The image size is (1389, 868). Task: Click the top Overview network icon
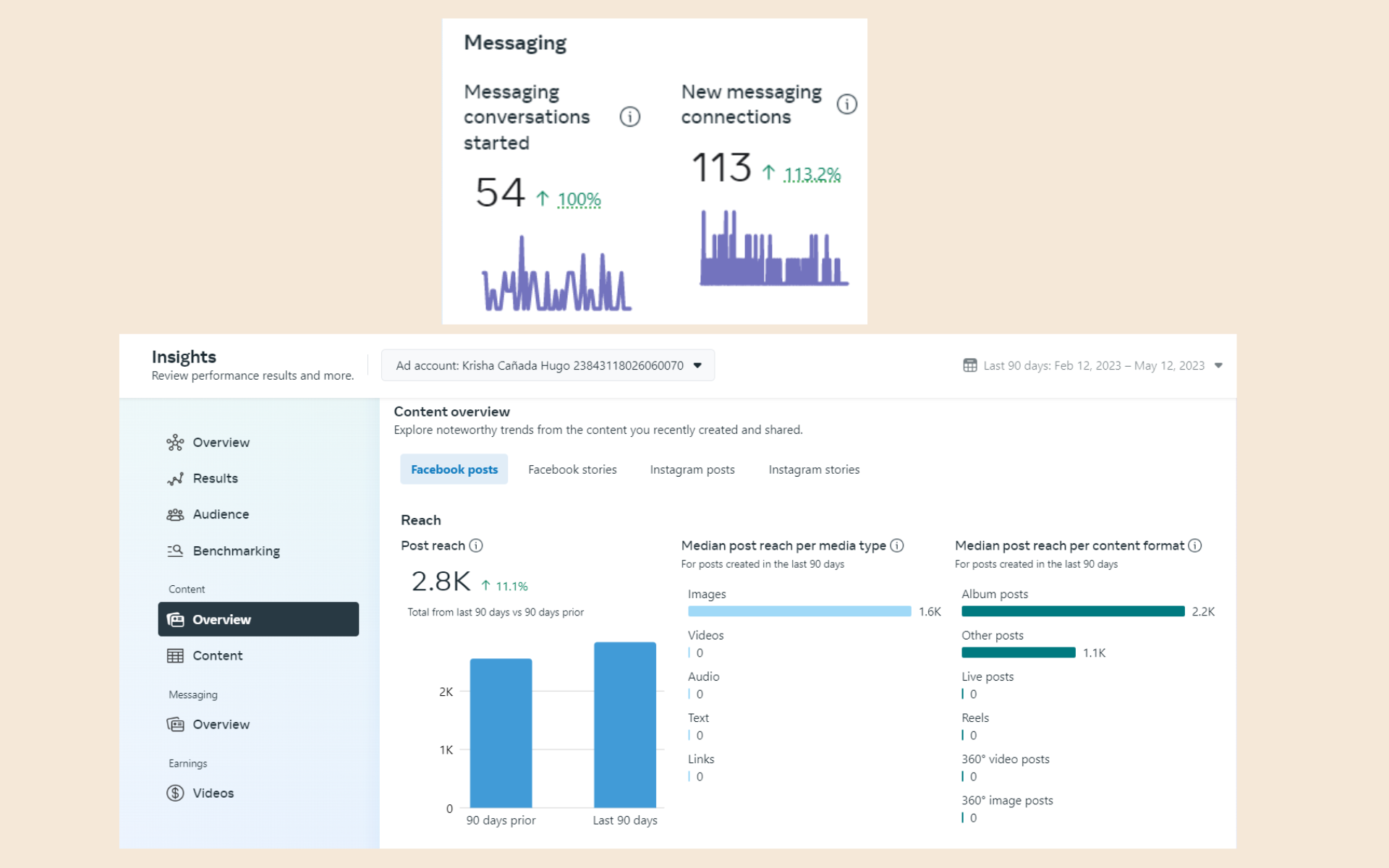(175, 442)
